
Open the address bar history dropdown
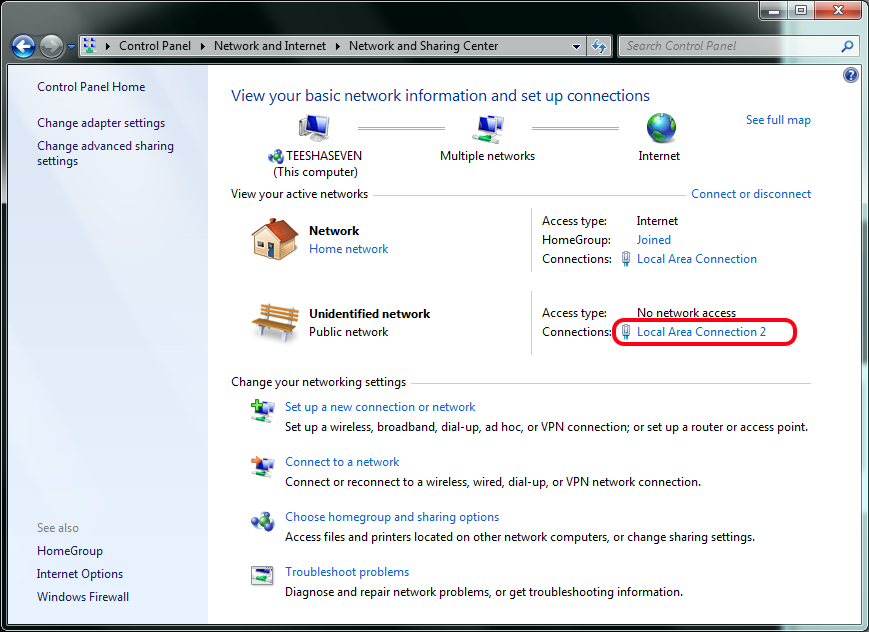(x=576, y=47)
